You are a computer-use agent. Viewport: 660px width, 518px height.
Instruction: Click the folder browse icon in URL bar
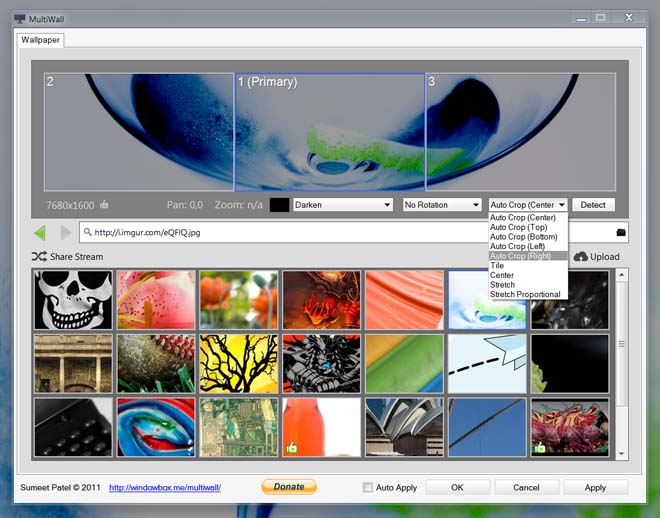point(621,232)
